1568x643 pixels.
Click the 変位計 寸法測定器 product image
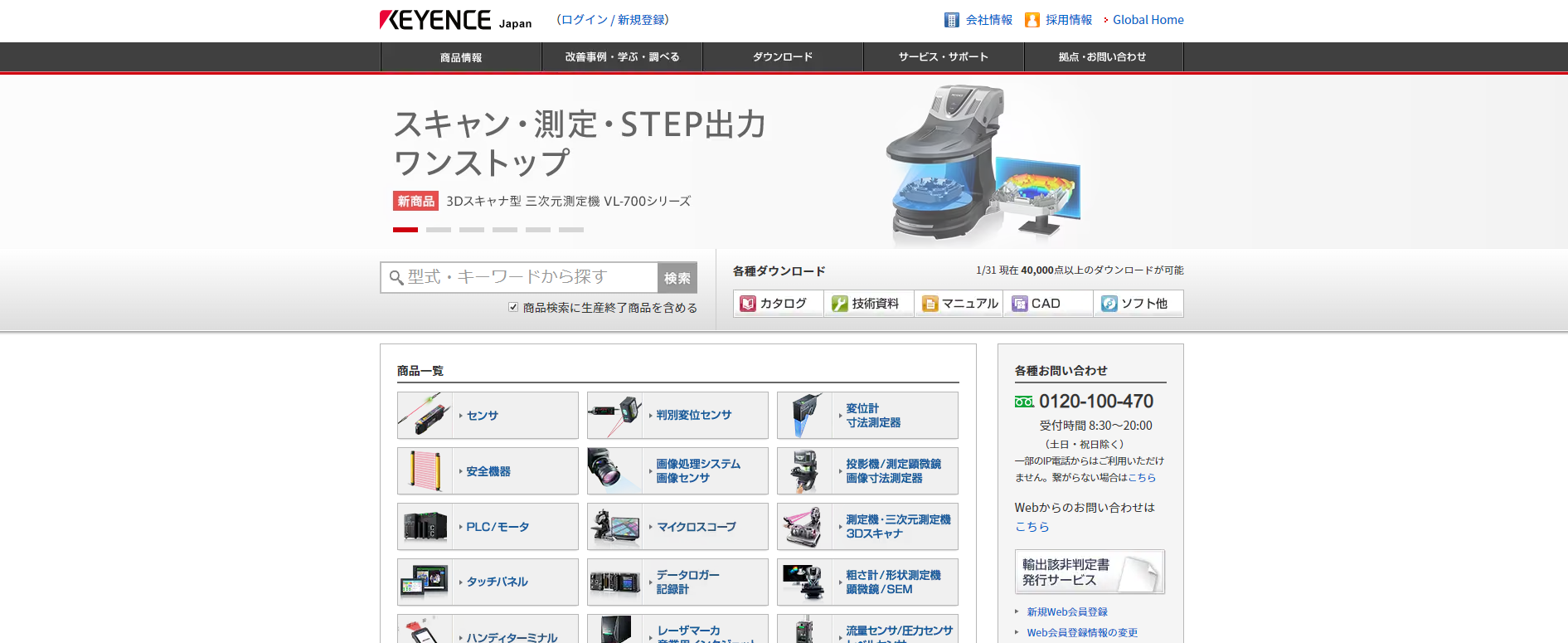(805, 415)
